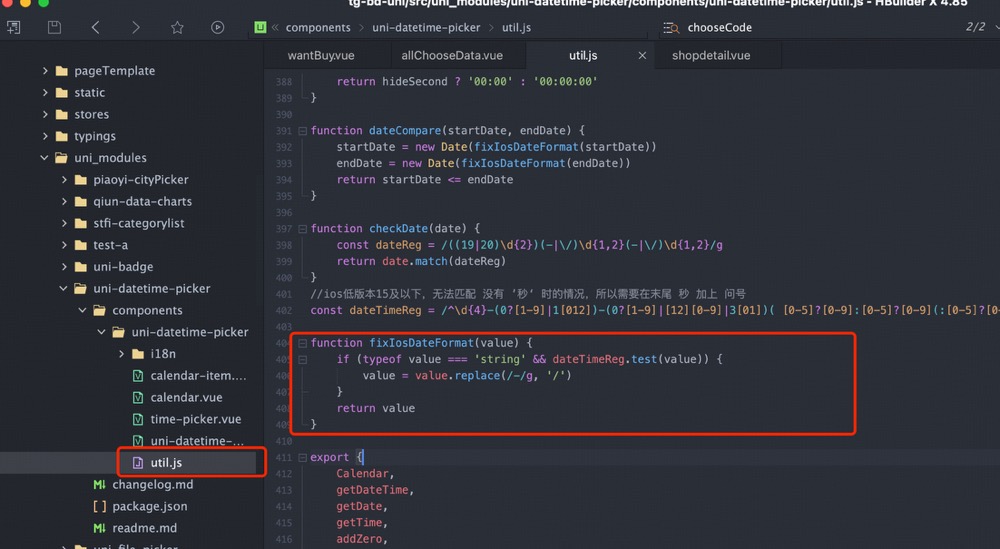Open calendar.vue in the file tree
Image resolution: width=1000 pixels, height=549 pixels.
(x=186, y=397)
